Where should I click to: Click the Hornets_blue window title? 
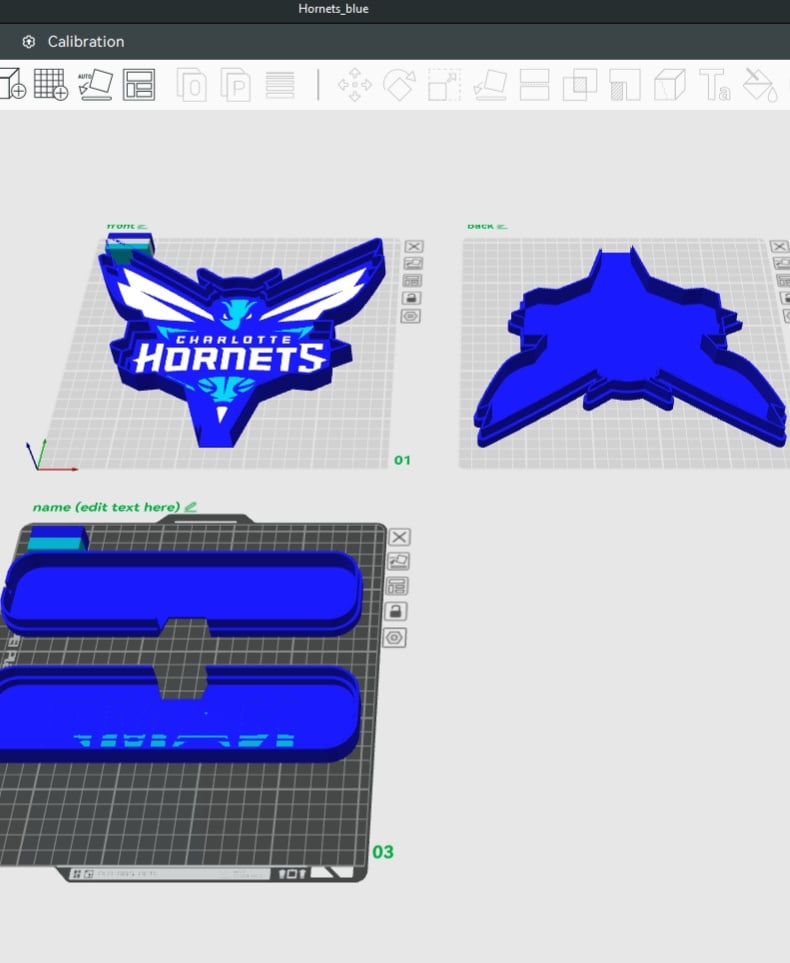[334, 9]
